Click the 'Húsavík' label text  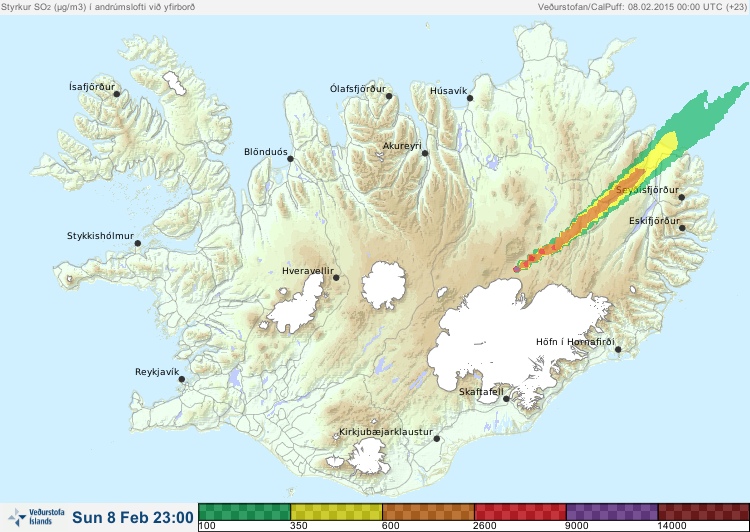(449, 90)
